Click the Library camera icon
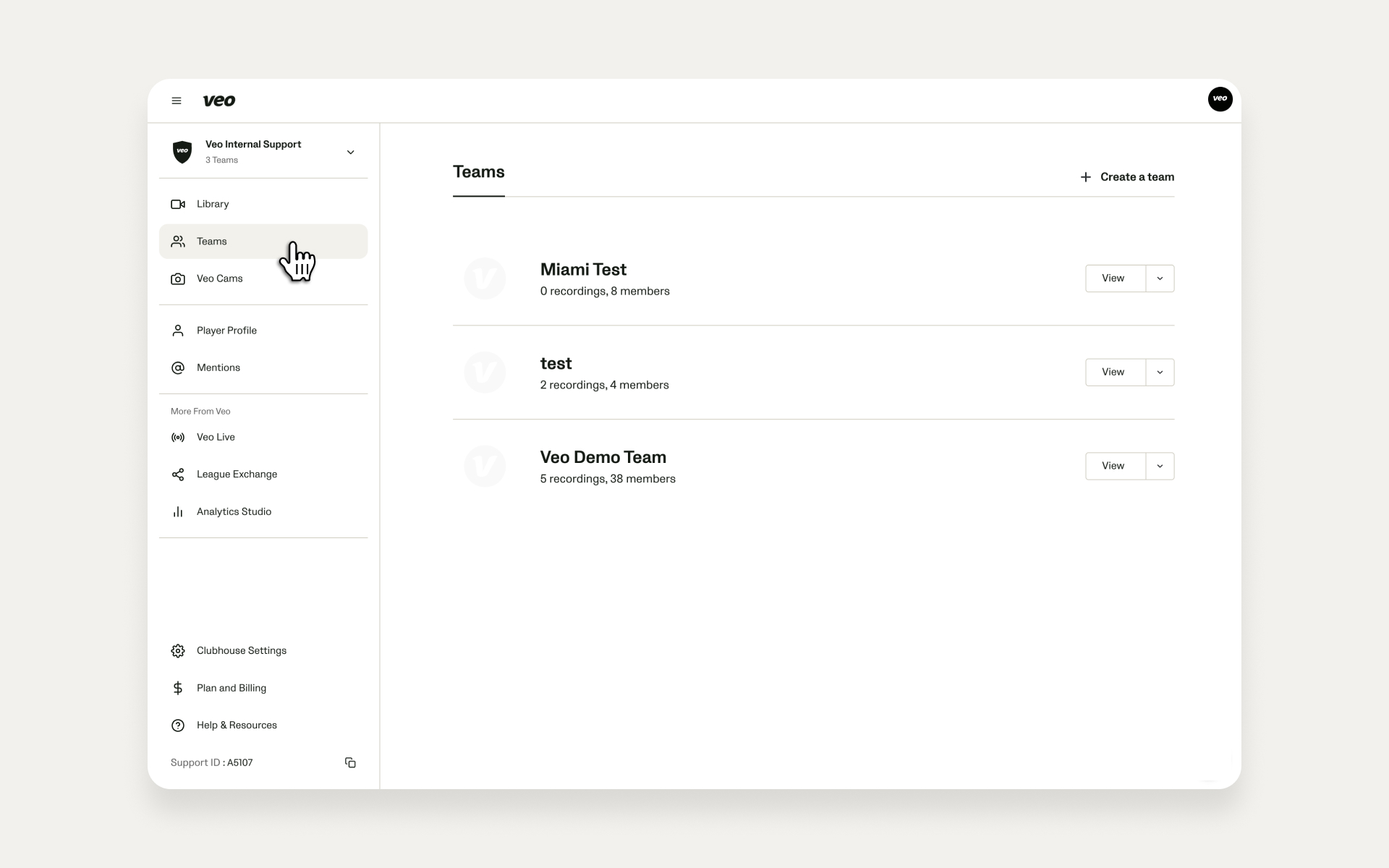Viewport: 1389px width, 868px height. 177,204
